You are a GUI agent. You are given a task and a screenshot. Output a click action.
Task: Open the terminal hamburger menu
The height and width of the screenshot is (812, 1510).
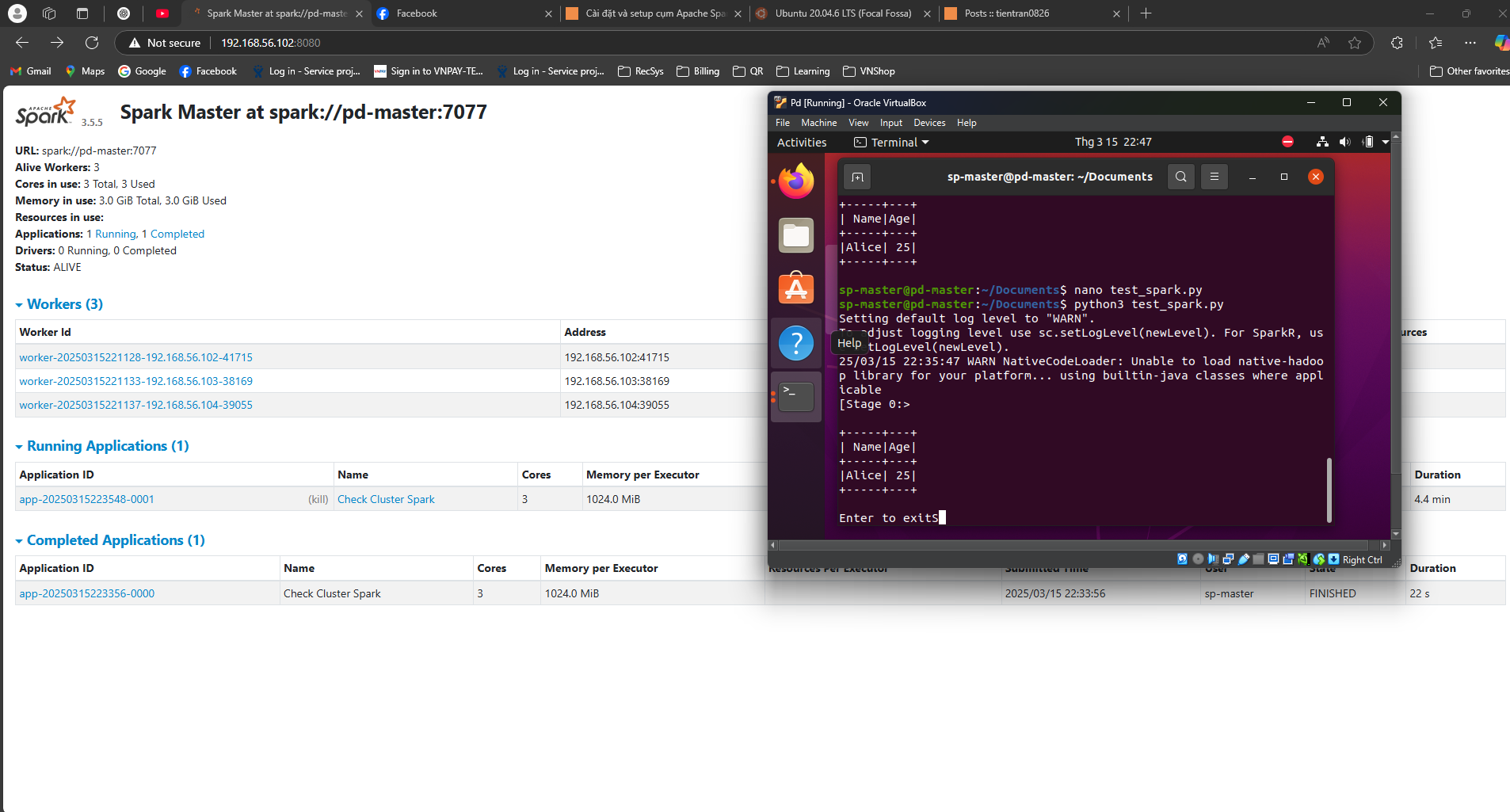1214,177
